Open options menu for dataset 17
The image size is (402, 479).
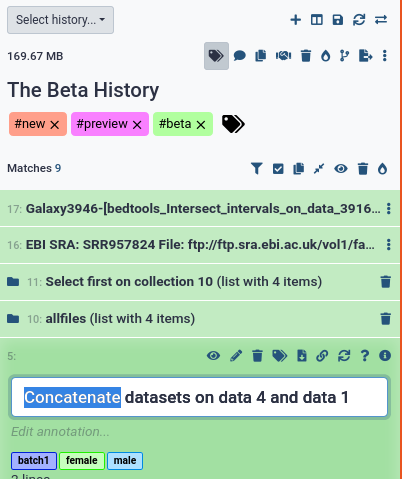click(x=389, y=209)
